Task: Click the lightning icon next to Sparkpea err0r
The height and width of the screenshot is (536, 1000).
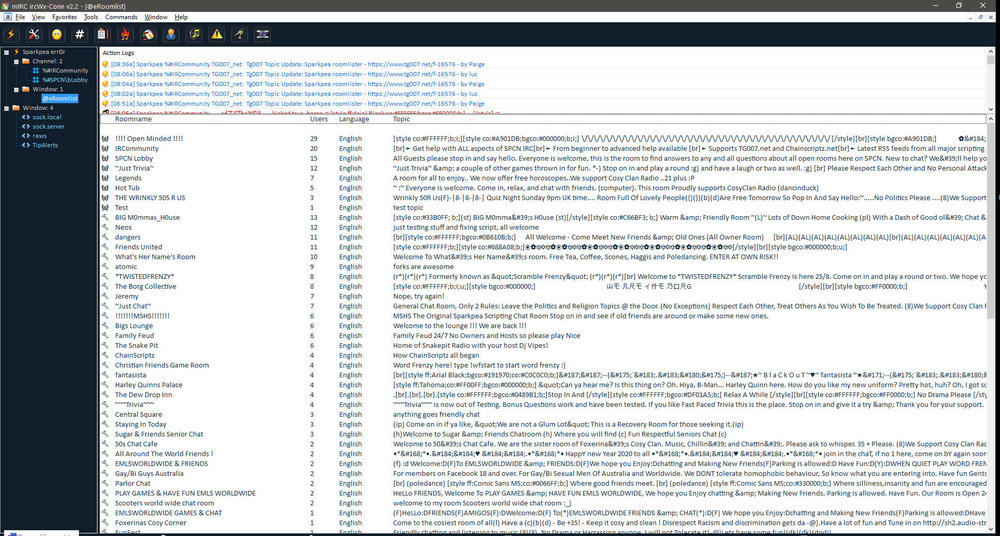Action: [17, 52]
